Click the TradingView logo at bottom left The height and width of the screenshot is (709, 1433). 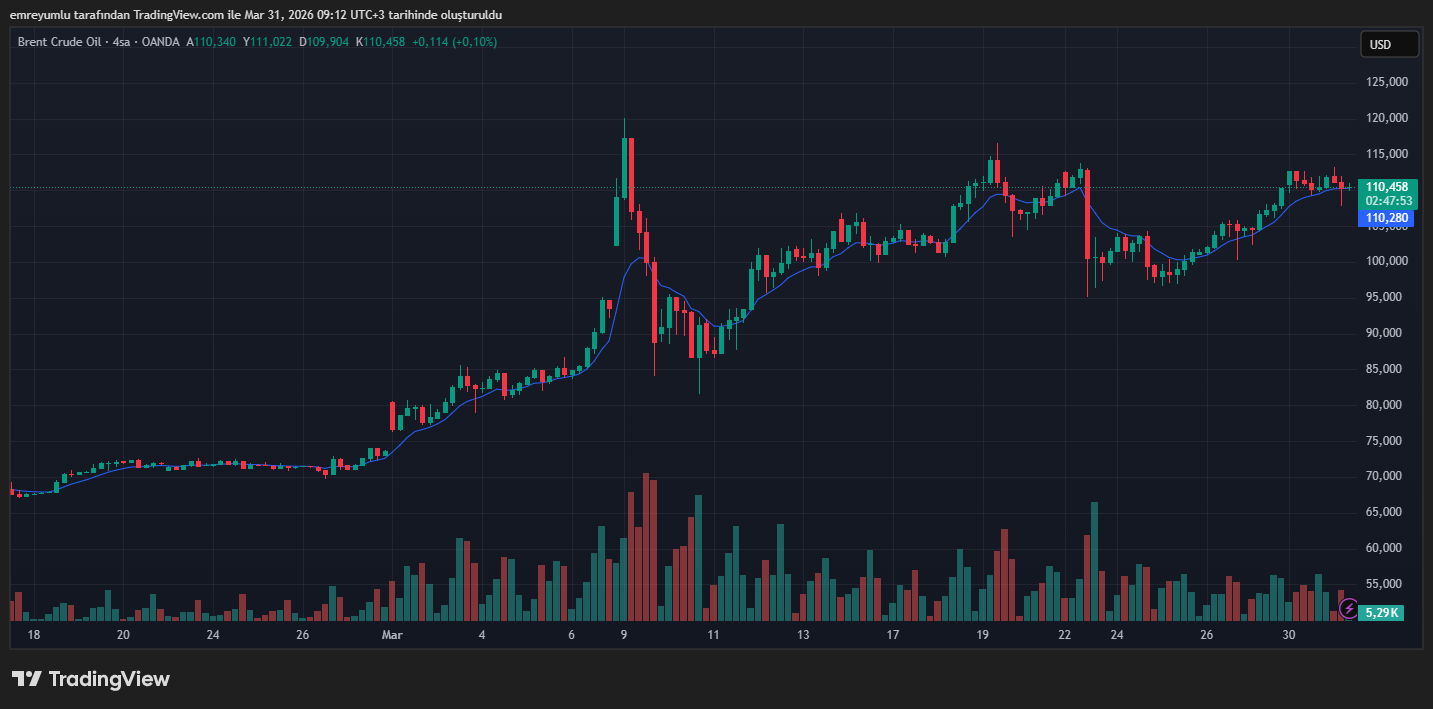(x=91, y=679)
